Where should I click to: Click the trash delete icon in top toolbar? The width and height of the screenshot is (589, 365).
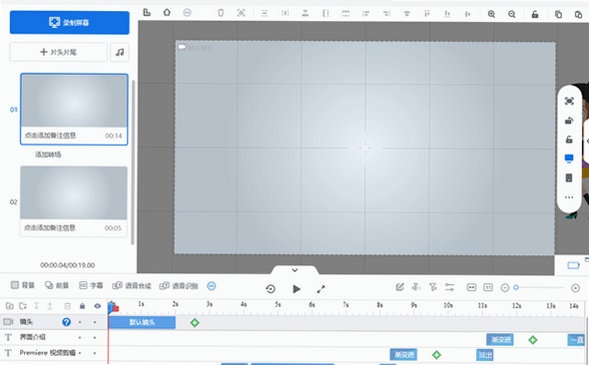(220, 13)
